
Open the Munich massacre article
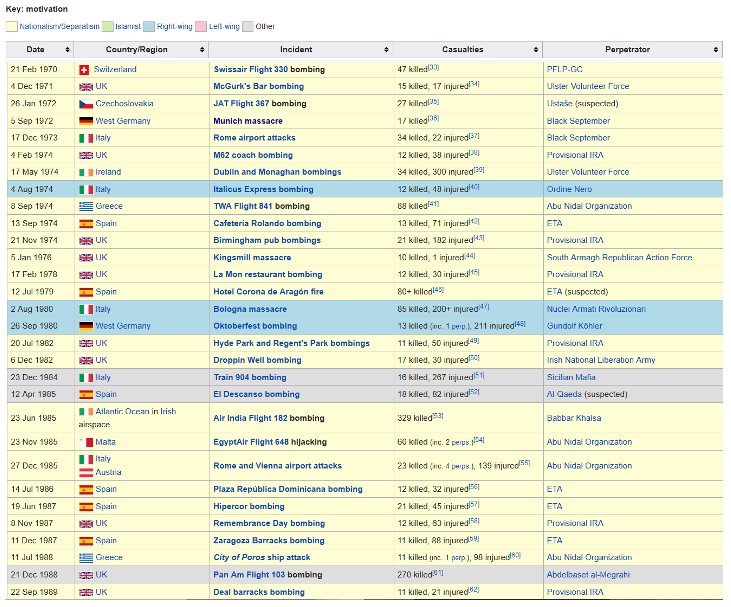coord(248,121)
